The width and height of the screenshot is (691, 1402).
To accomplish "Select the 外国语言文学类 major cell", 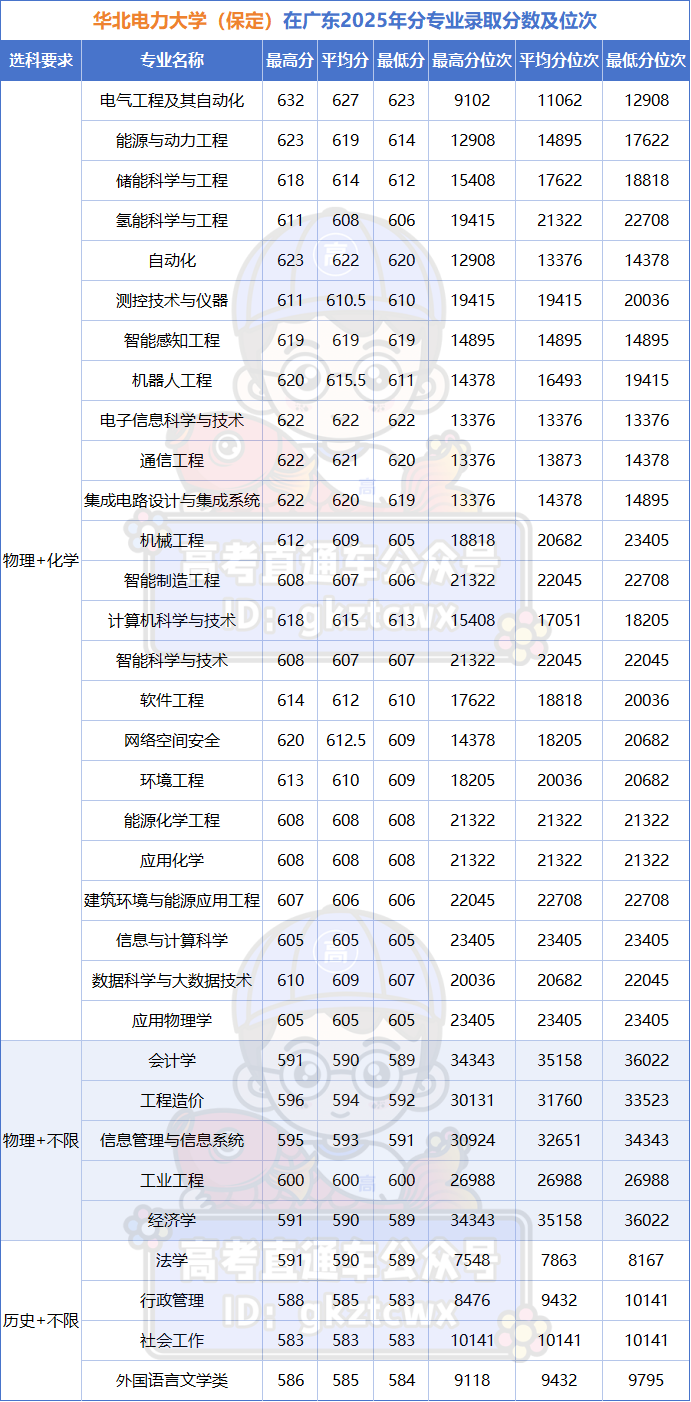I will tap(172, 1380).
